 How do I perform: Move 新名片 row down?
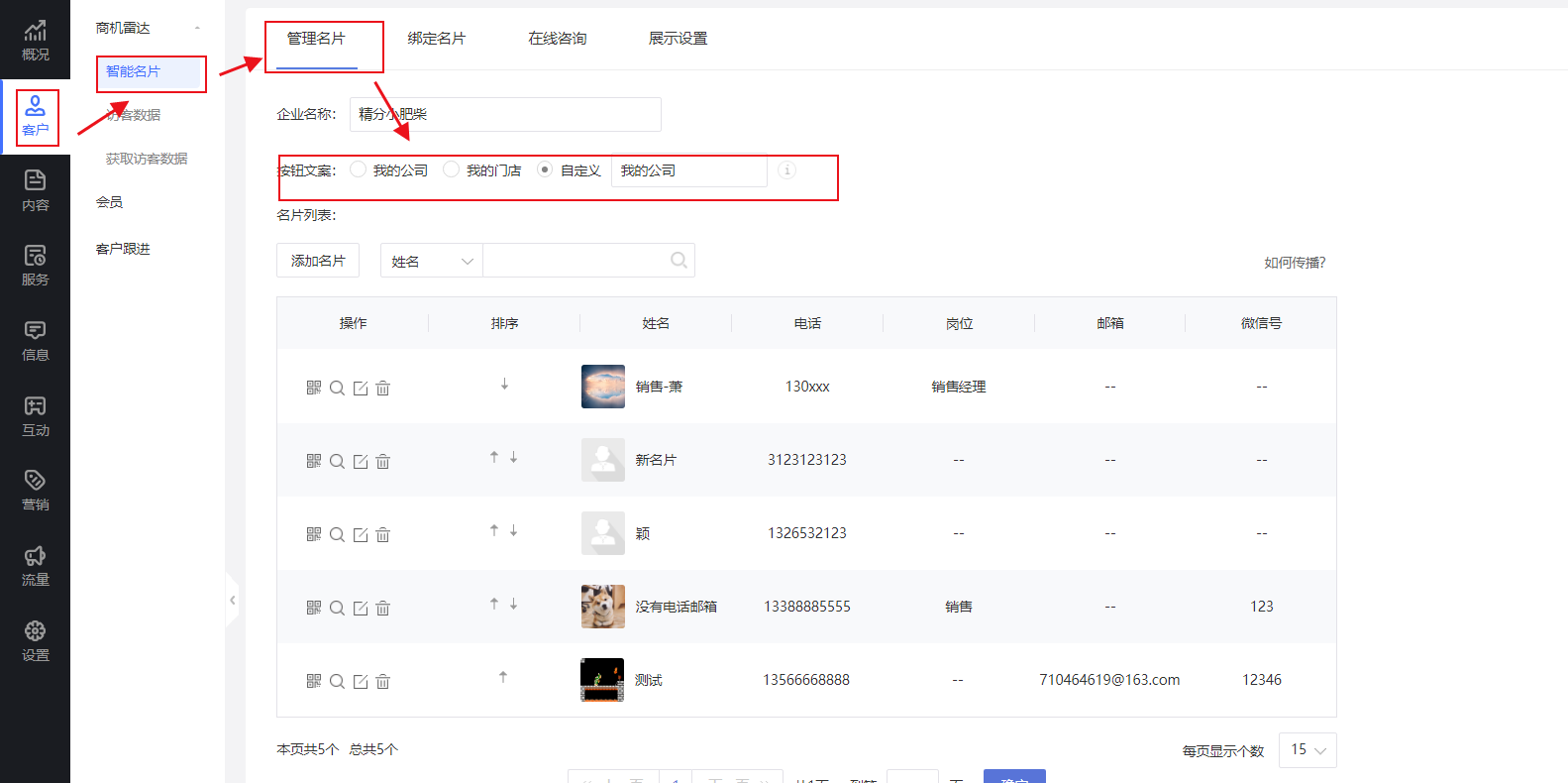coord(513,457)
